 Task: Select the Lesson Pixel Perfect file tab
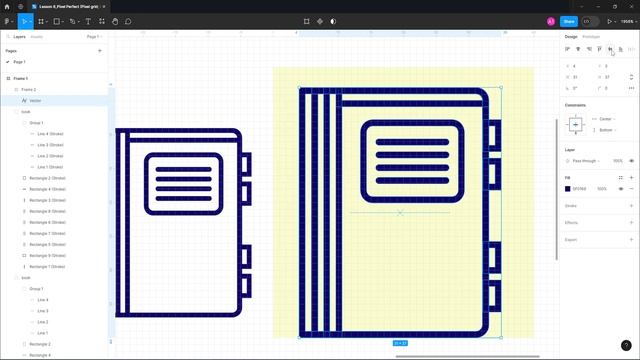pyautogui.click(x=69, y=7)
